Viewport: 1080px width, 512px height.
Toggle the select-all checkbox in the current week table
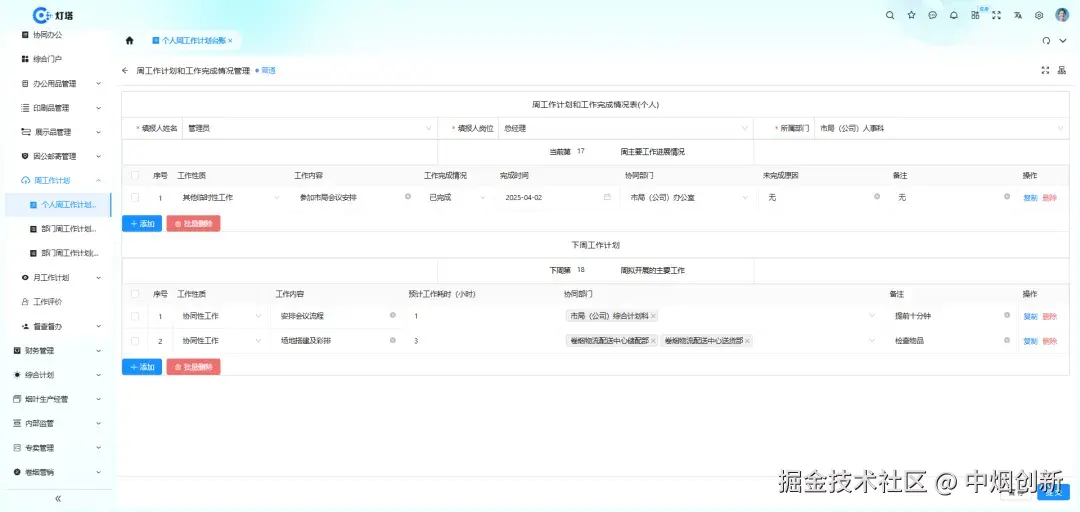[x=135, y=176]
